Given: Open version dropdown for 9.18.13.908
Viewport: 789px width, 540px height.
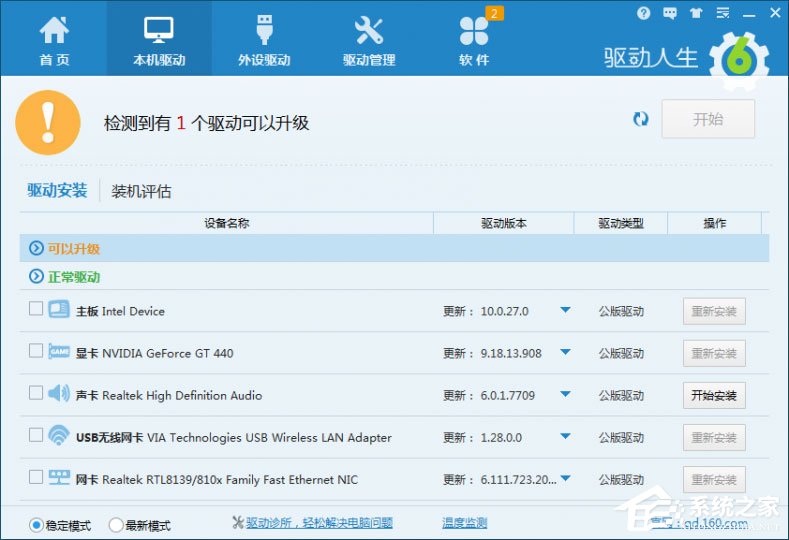Looking at the screenshot, I should (565, 352).
